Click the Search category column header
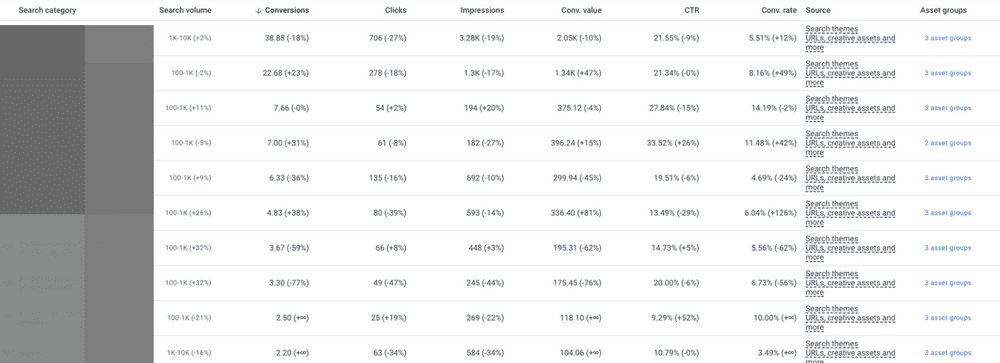 coord(47,11)
